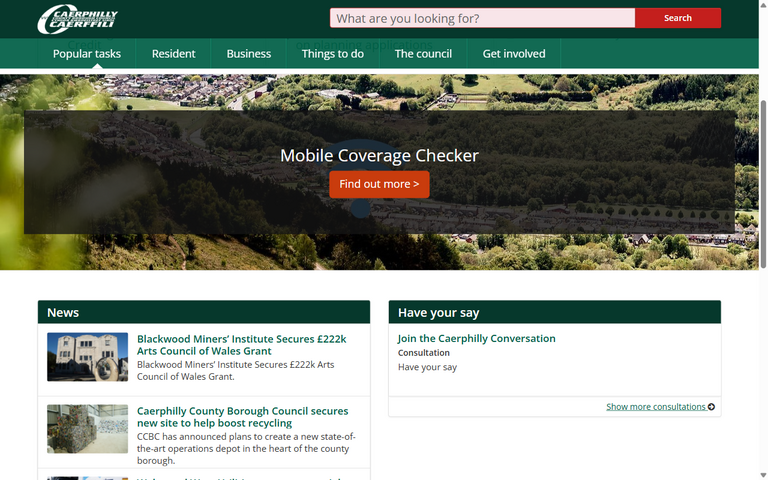This screenshot has height=480, width=768.
Task: Select The council menu item
Action: coord(423,54)
